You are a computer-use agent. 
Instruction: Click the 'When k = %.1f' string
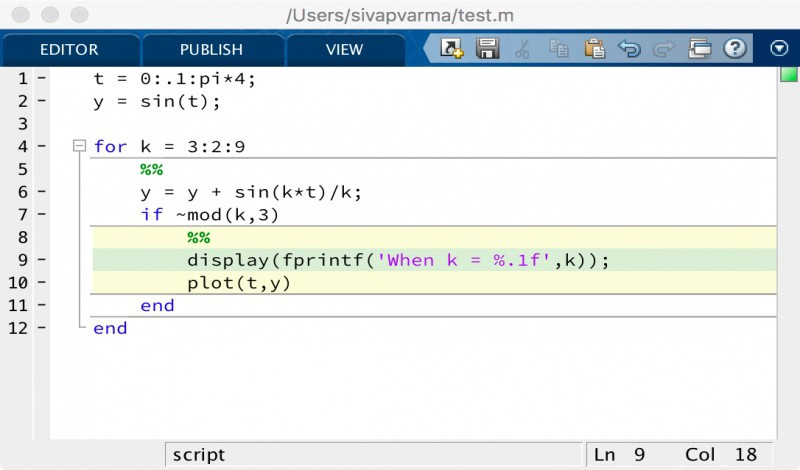point(464,260)
